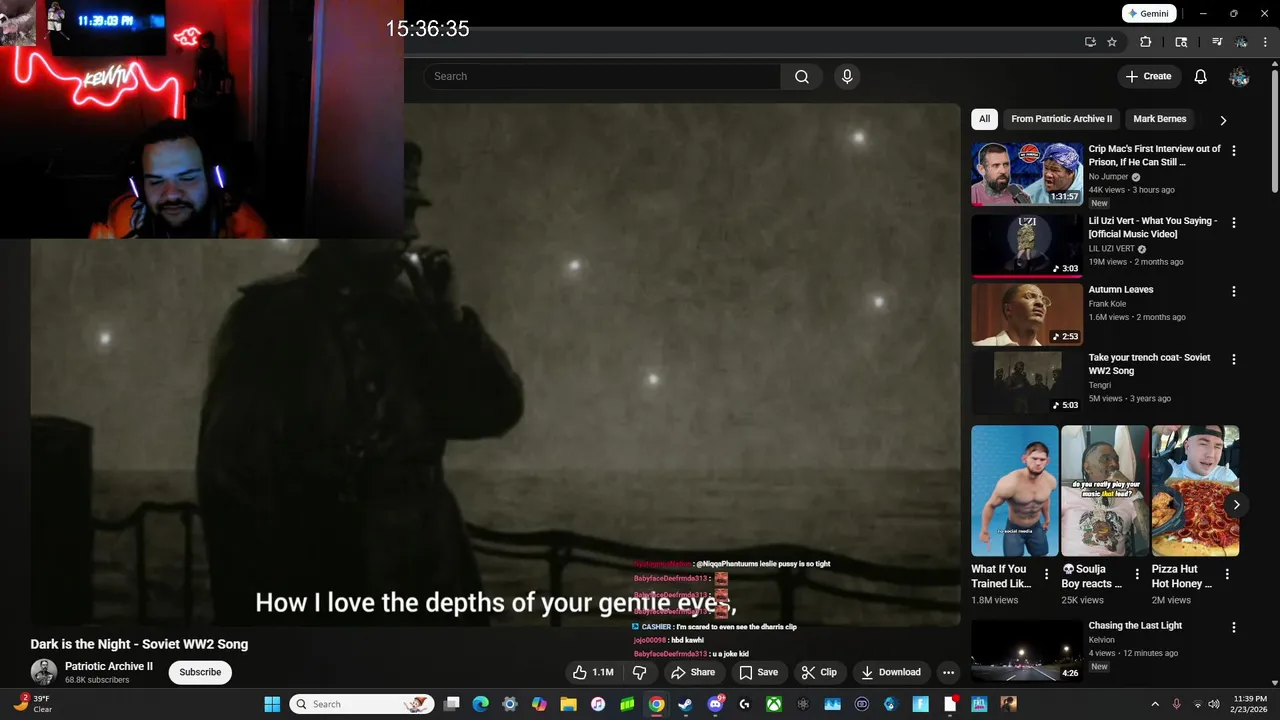Open the weather widget 39°F Clear
The image size is (1280, 720).
tap(32, 704)
